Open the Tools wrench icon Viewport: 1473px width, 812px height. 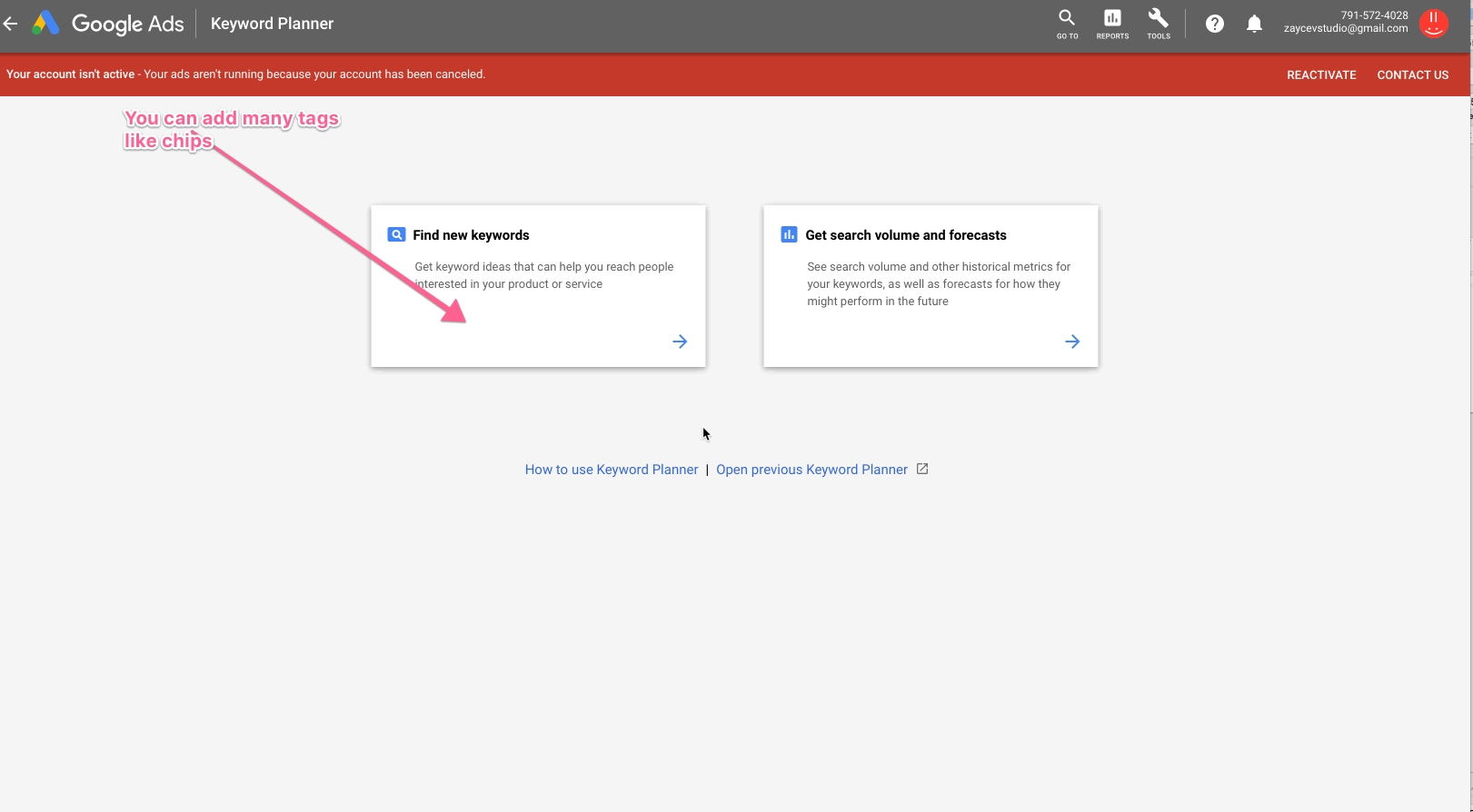[1158, 24]
